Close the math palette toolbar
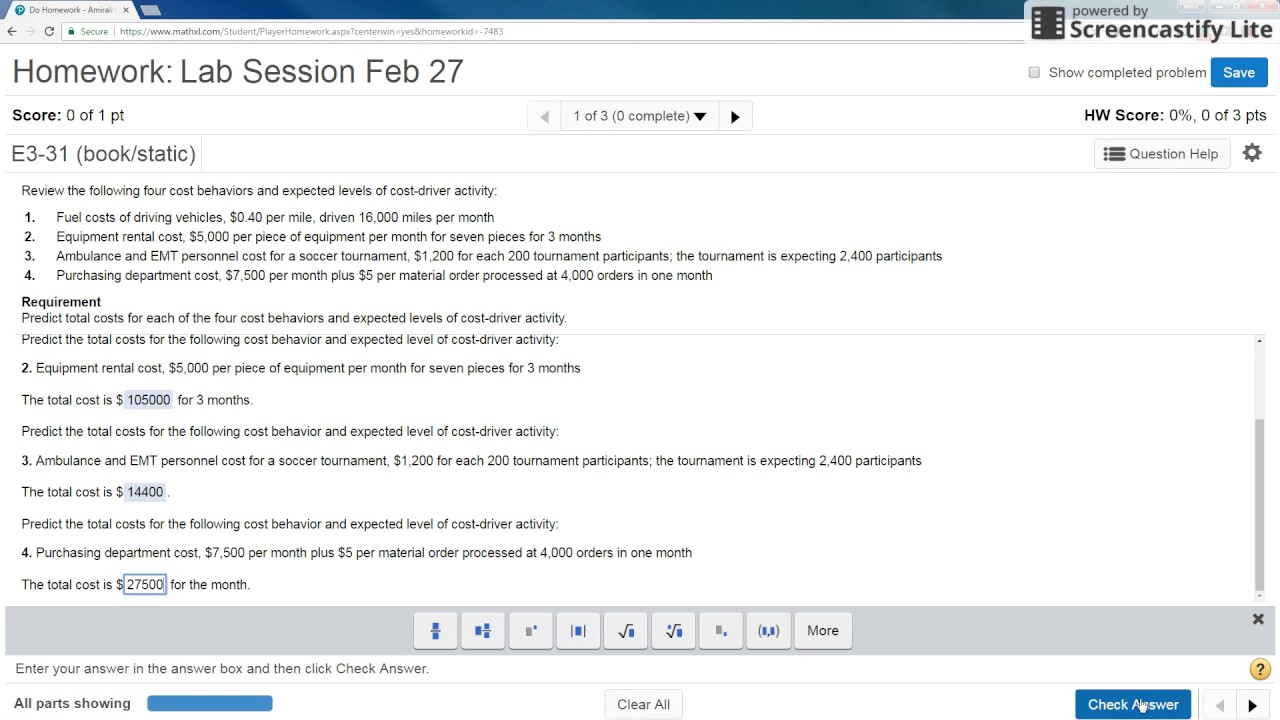1280x720 pixels. tap(1258, 619)
